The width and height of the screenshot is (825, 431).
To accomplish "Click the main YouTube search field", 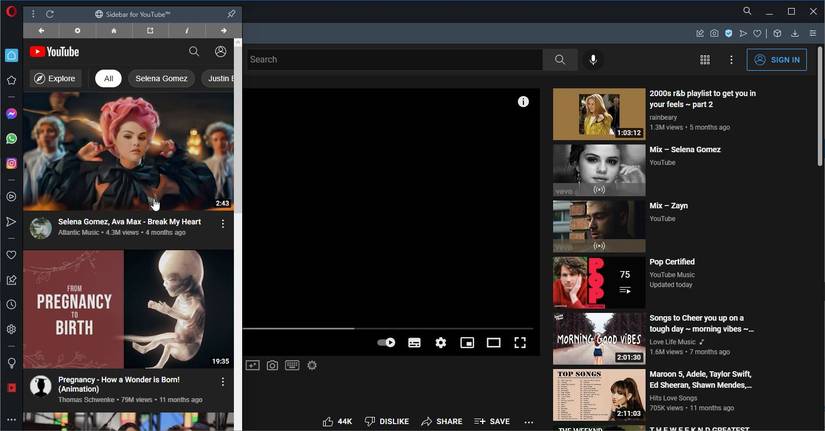I will pyautogui.click(x=395, y=59).
